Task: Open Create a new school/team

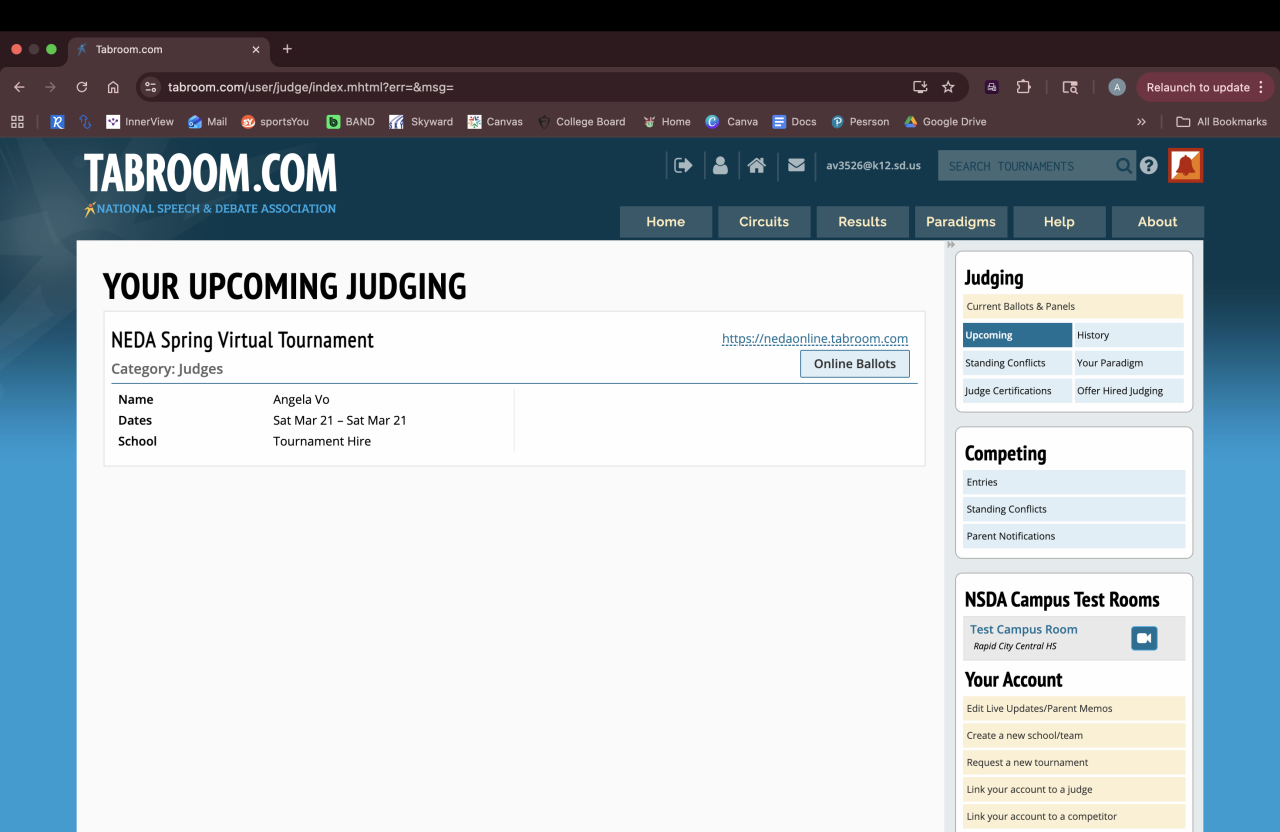Action: [1074, 735]
